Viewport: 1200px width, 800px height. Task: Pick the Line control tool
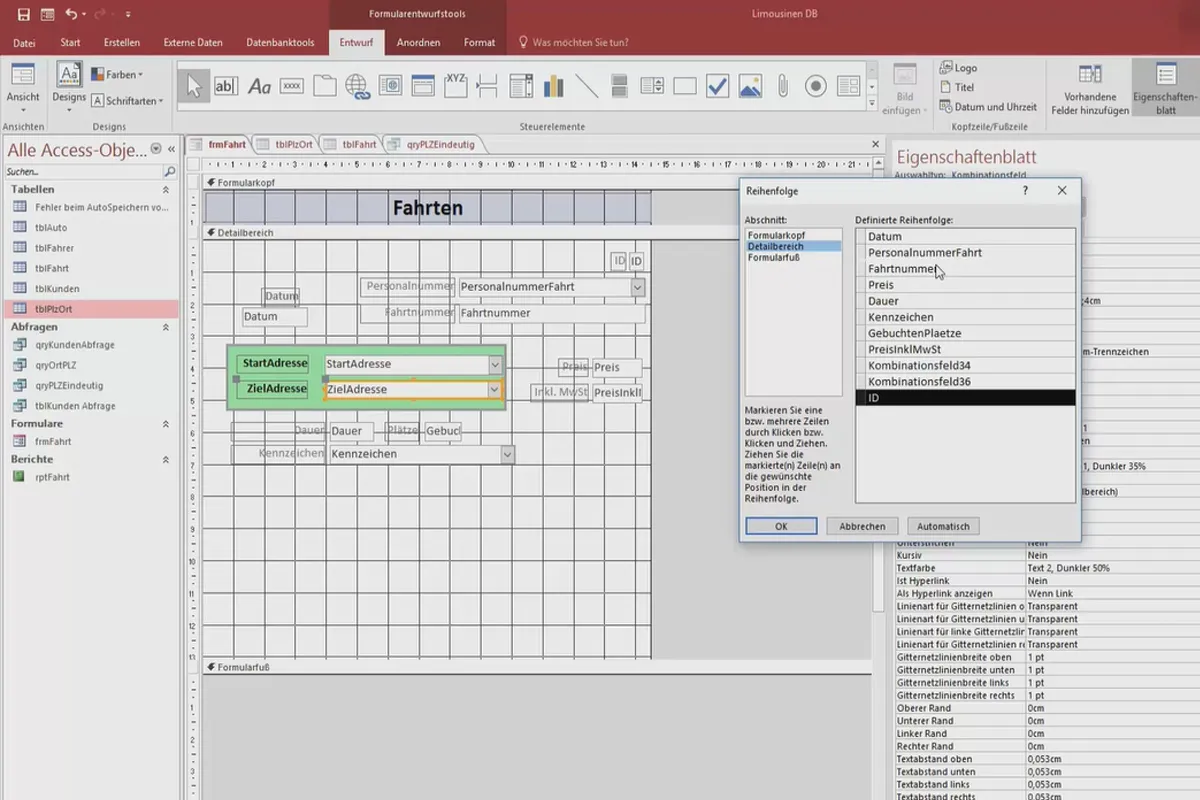587,87
